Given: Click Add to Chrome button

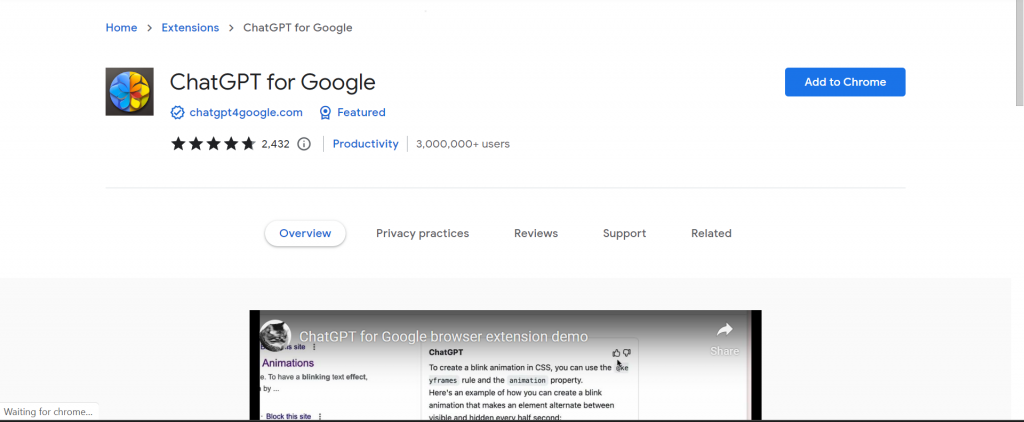Looking at the screenshot, I should (845, 82).
